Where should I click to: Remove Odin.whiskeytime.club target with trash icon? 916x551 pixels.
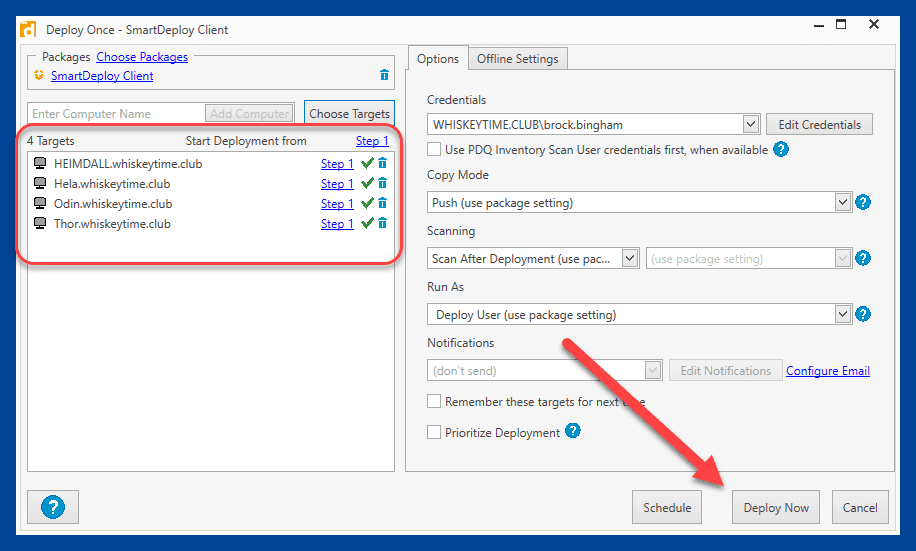382,203
